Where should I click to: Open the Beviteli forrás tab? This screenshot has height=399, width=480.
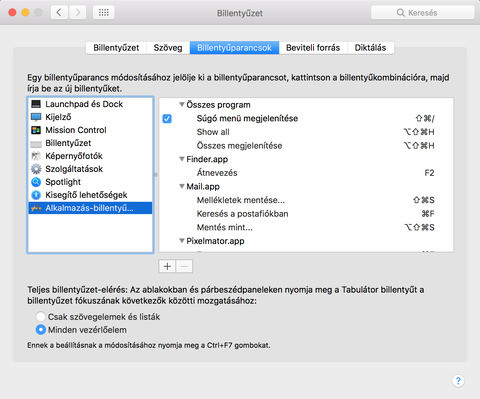[x=313, y=48]
